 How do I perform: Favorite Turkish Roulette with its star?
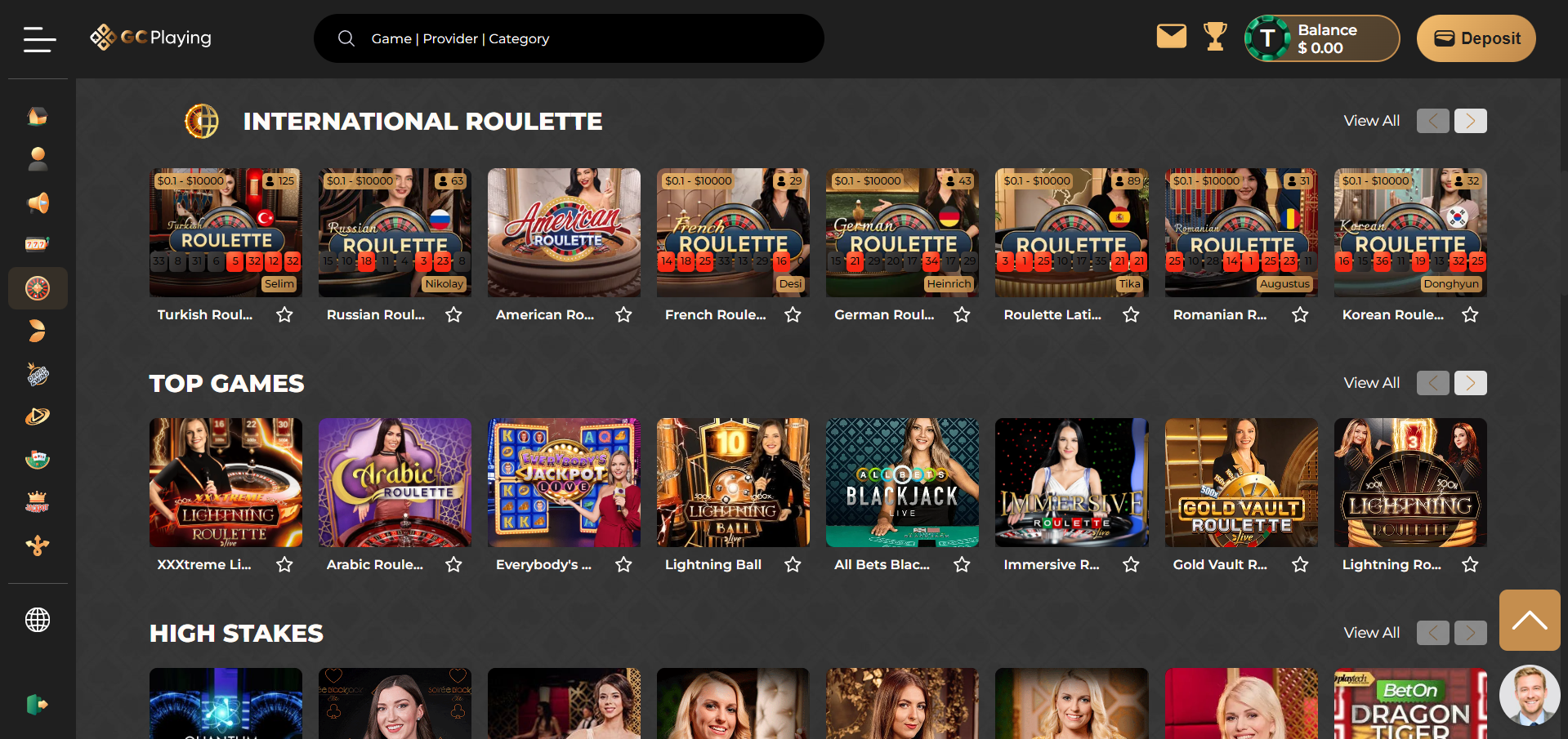click(x=284, y=314)
